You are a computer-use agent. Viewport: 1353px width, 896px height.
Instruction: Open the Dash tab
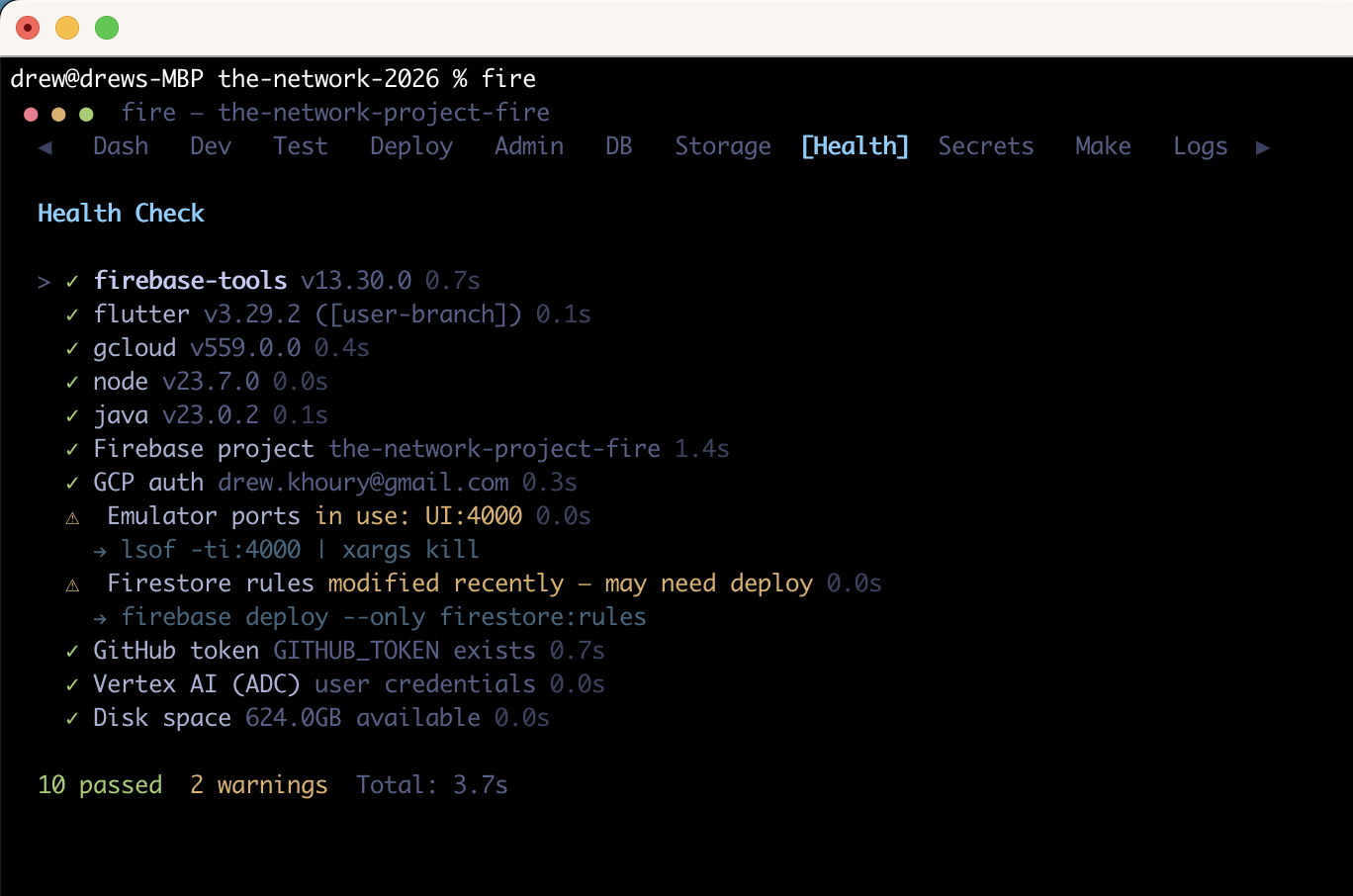pos(121,146)
